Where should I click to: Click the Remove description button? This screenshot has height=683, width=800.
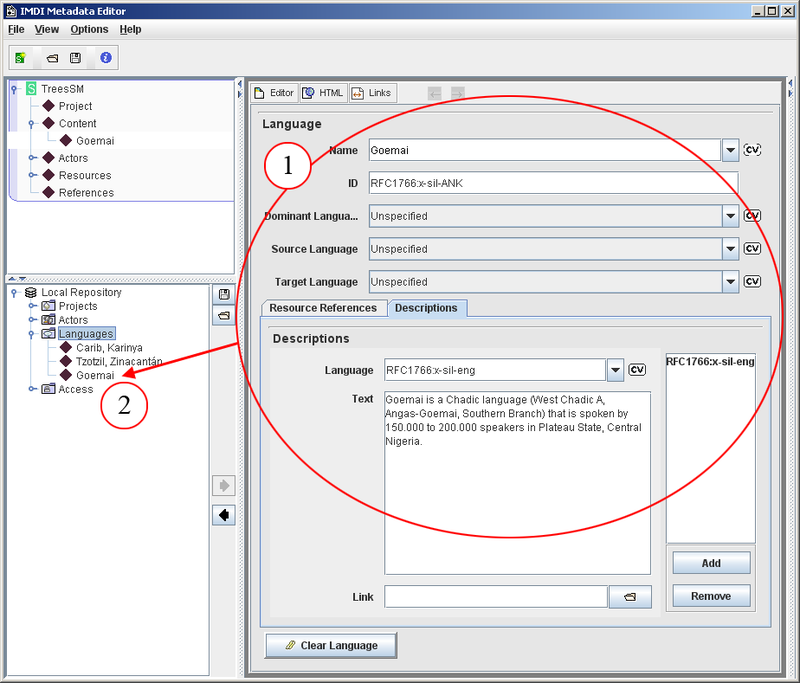pyautogui.click(x=711, y=596)
